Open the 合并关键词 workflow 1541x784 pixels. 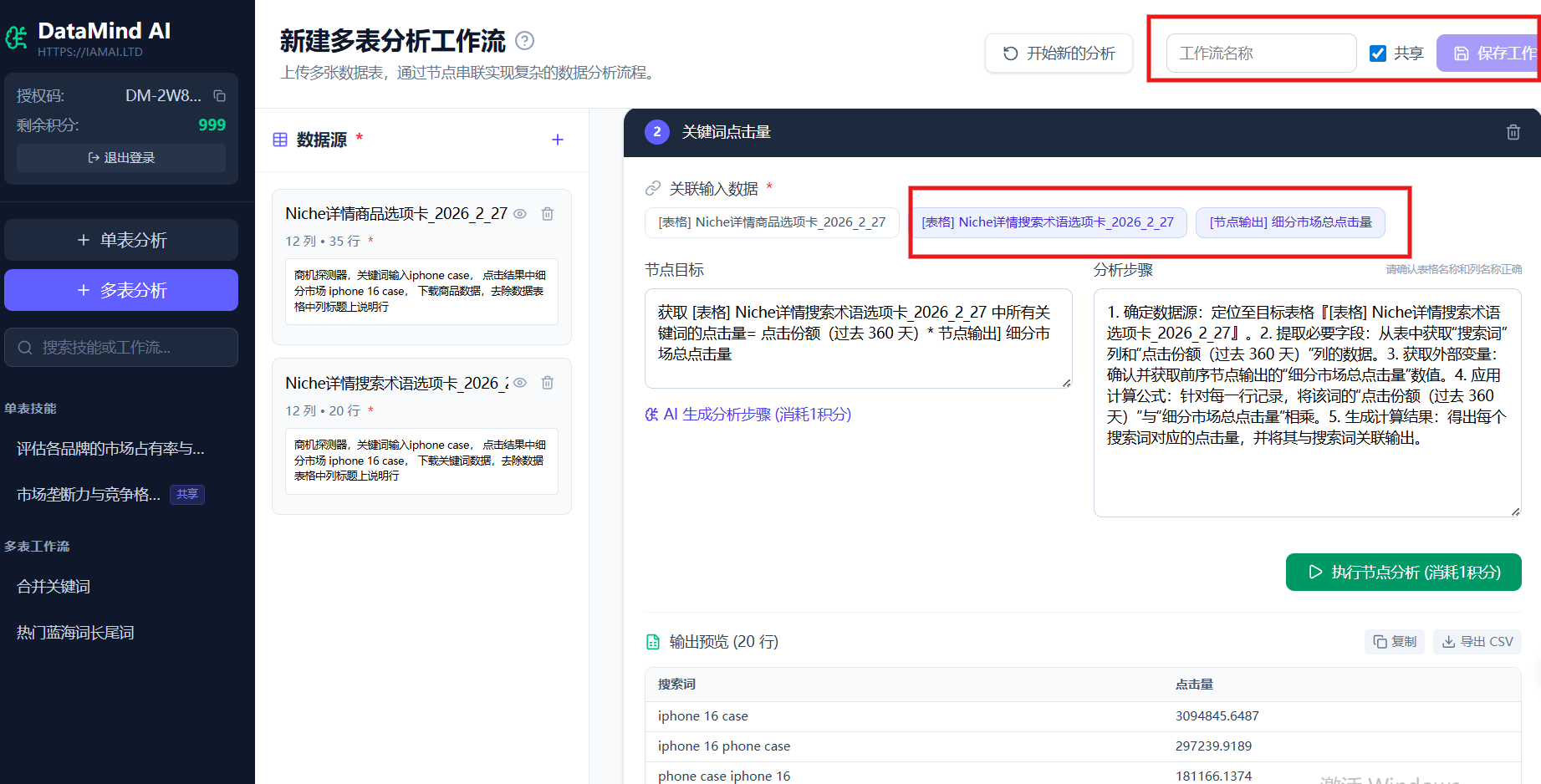pyautogui.click(x=54, y=587)
